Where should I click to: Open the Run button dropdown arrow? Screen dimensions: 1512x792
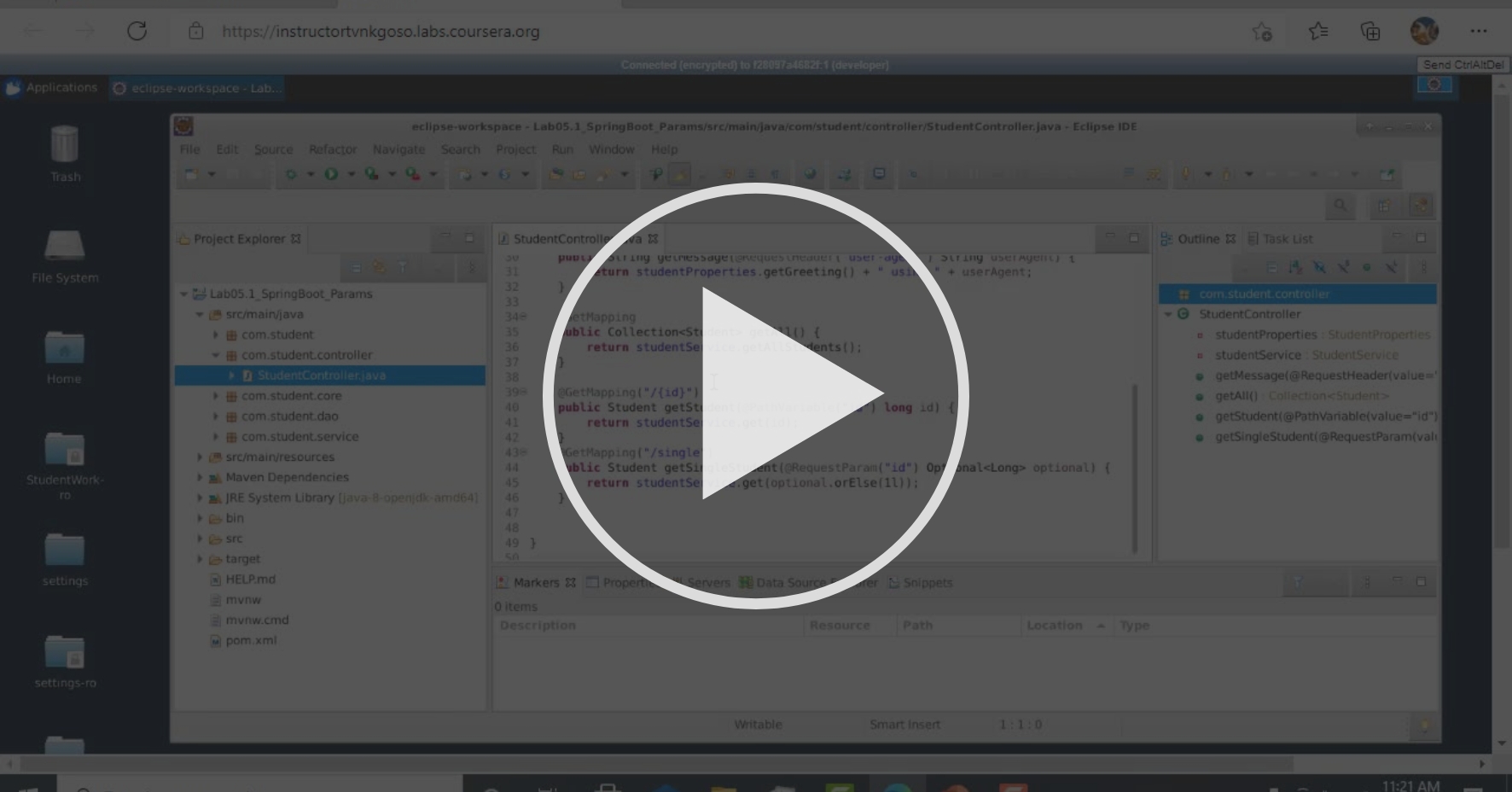point(351,174)
